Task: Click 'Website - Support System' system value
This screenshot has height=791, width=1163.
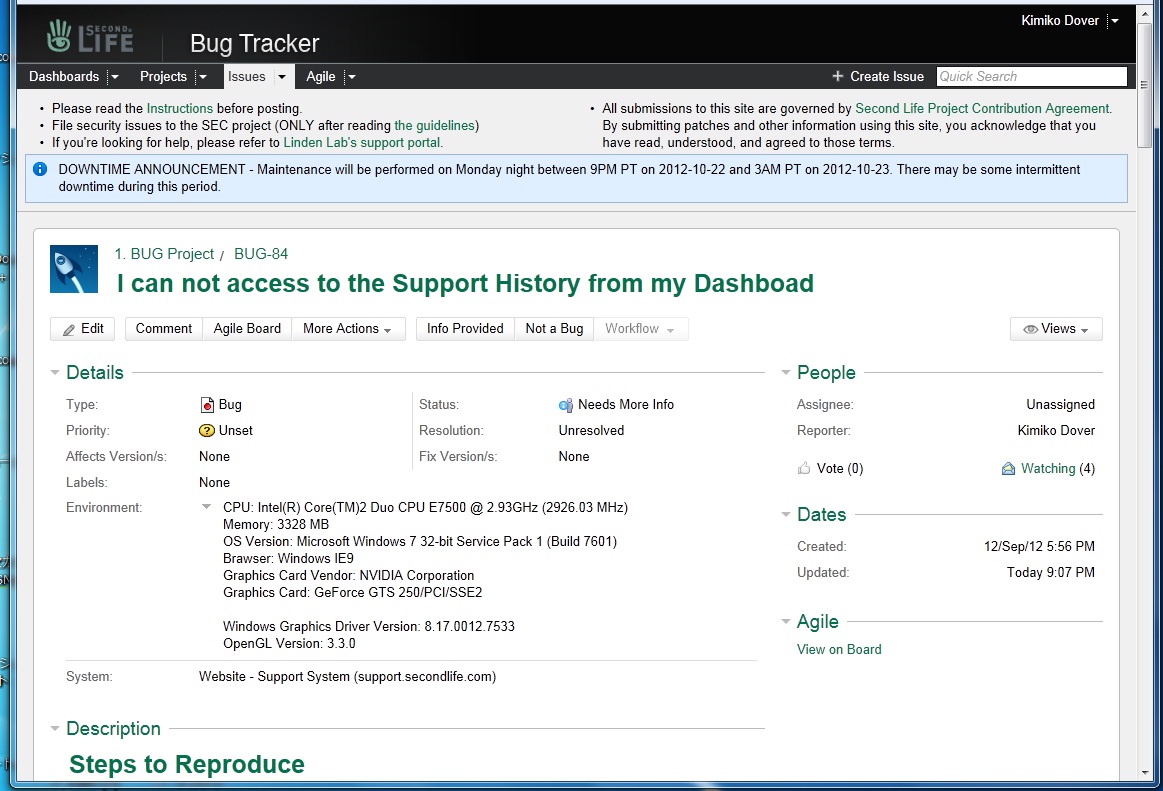Action: pyautogui.click(x=347, y=677)
